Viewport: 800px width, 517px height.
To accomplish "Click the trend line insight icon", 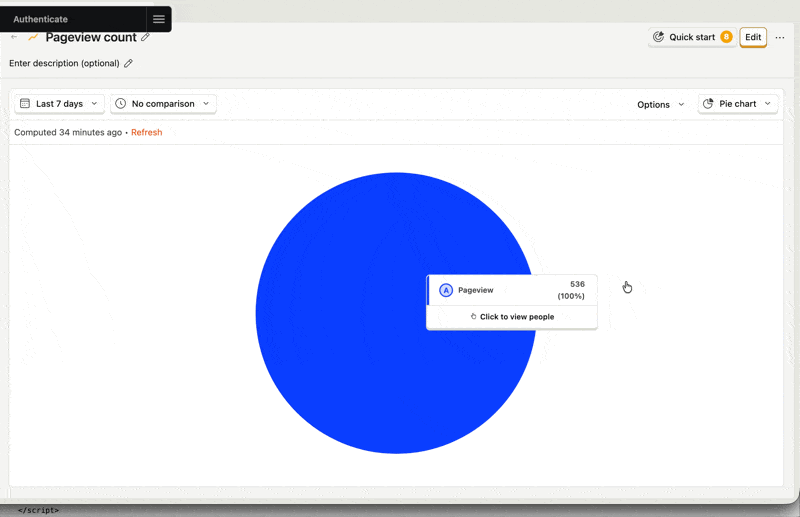I will point(33,37).
